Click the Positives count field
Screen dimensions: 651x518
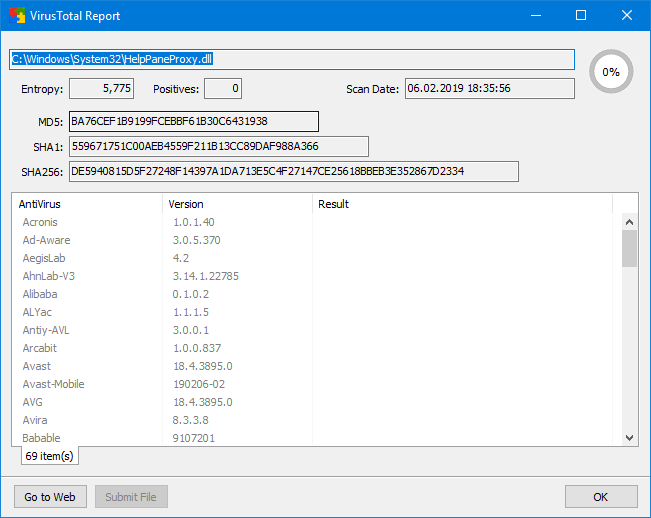tap(223, 88)
